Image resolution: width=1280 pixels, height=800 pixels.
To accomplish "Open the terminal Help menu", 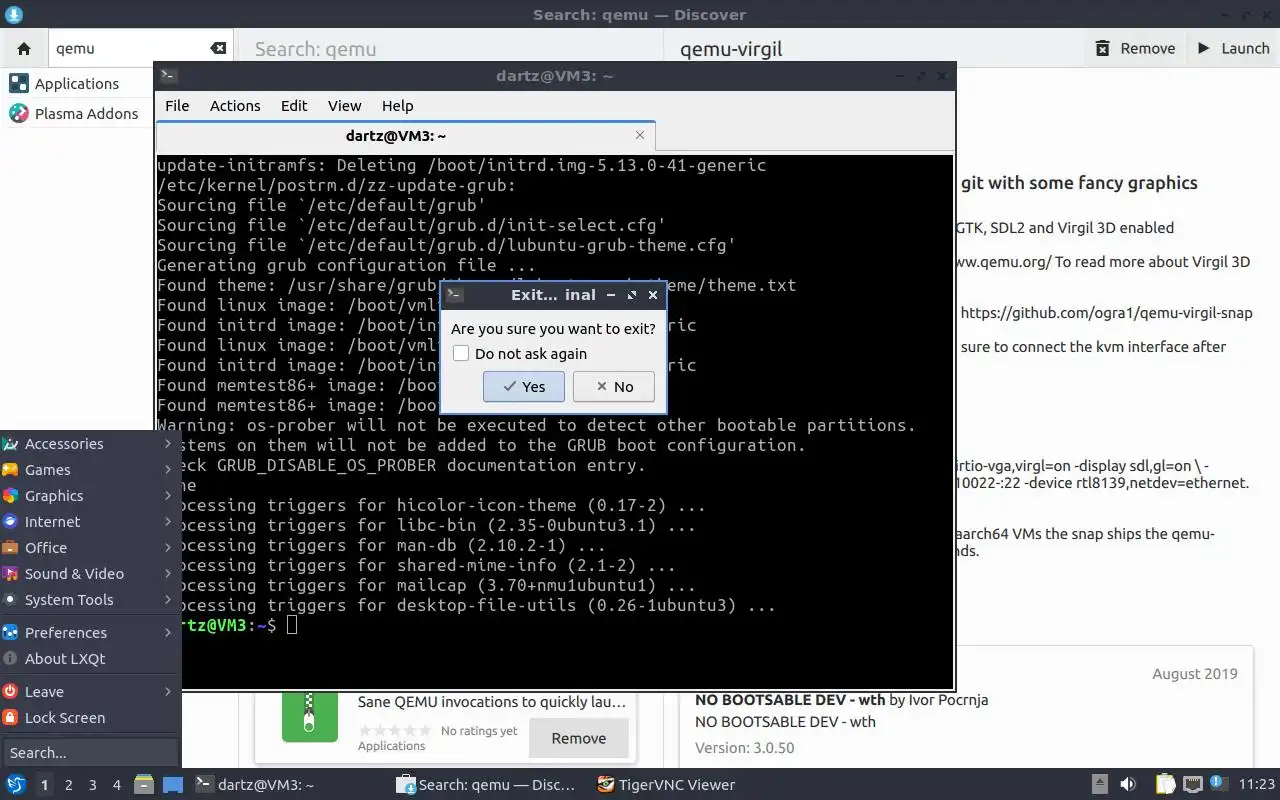I will click(397, 105).
